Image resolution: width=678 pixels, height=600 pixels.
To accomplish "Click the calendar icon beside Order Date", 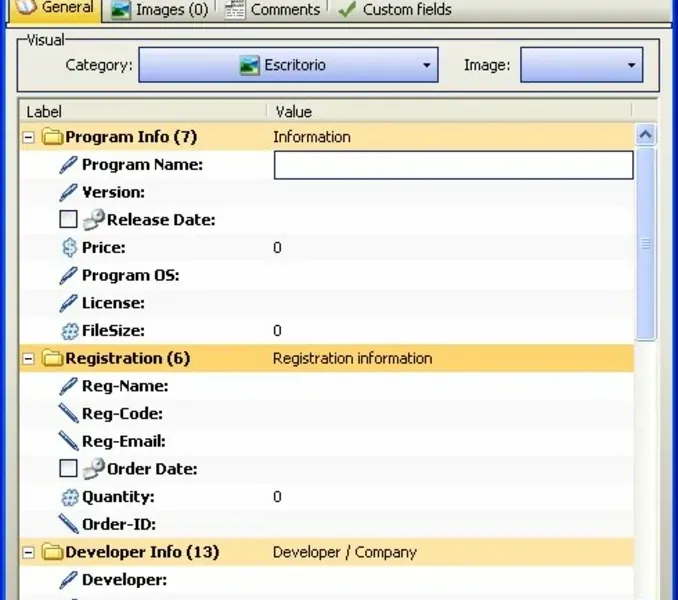I will (94, 469).
